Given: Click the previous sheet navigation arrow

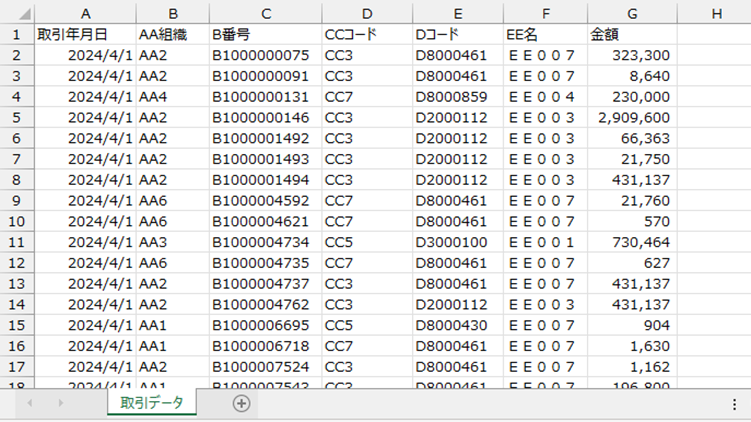Looking at the screenshot, I should pos(30,403).
